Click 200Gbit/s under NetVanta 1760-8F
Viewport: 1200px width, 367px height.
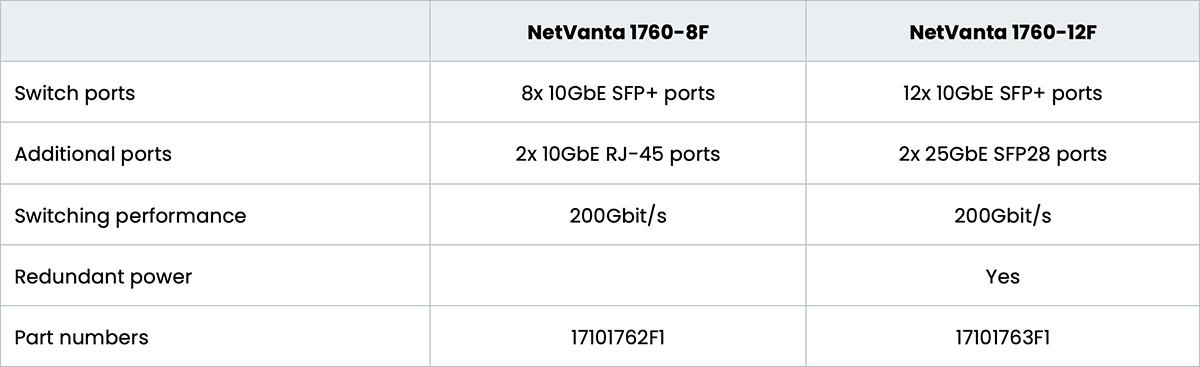tap(617, 215)
